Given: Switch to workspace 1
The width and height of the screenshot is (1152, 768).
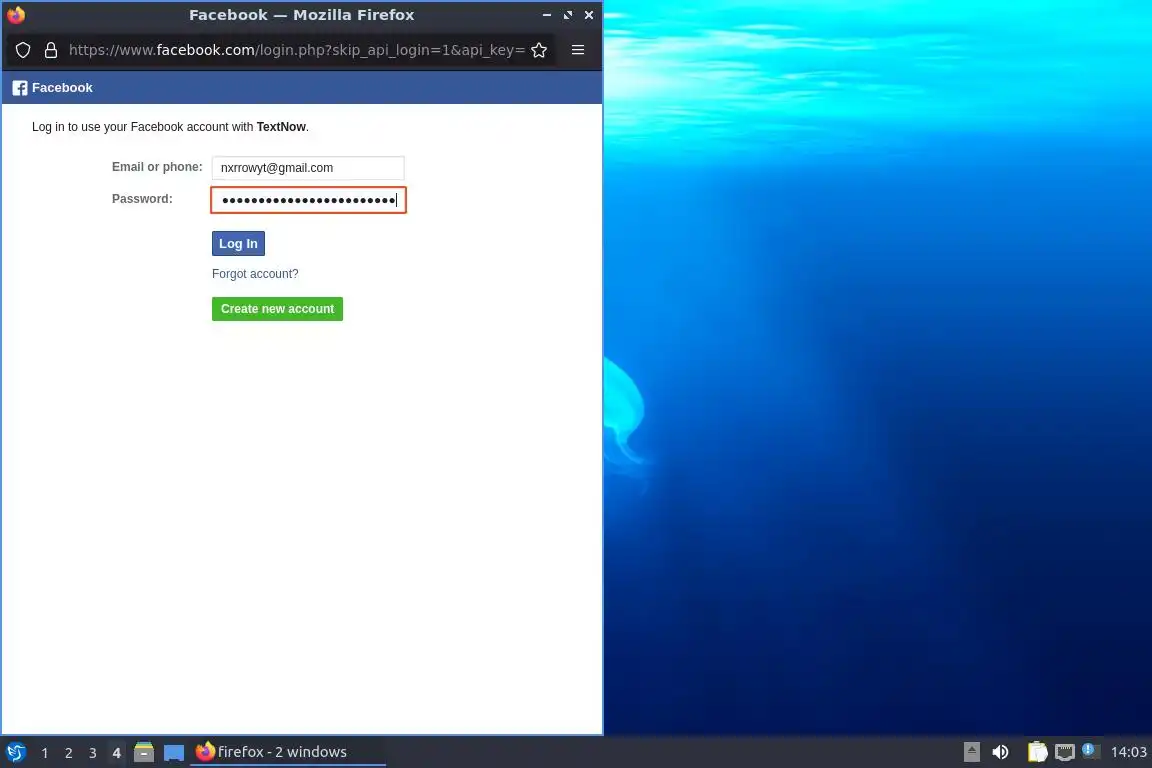Looking at the screenshot, I should (x=45, y=753).
